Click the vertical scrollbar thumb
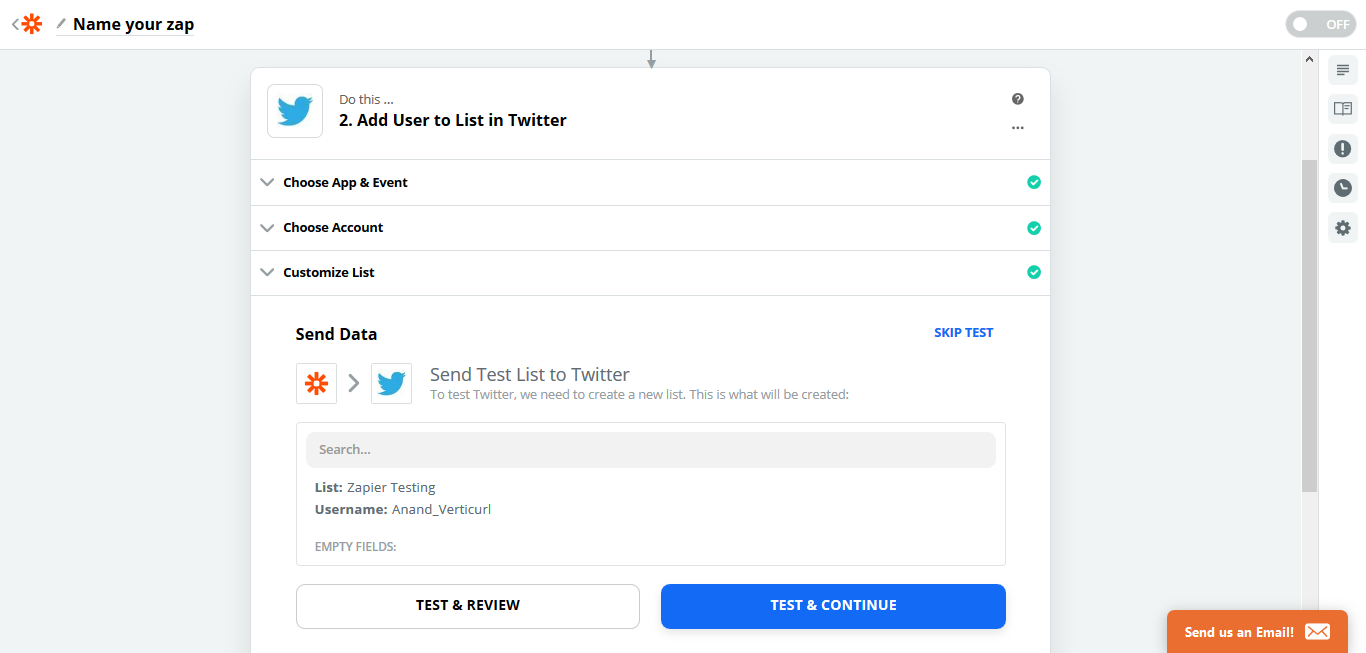The width and height of the screenshot is (1366, 653). [1309, 325]
